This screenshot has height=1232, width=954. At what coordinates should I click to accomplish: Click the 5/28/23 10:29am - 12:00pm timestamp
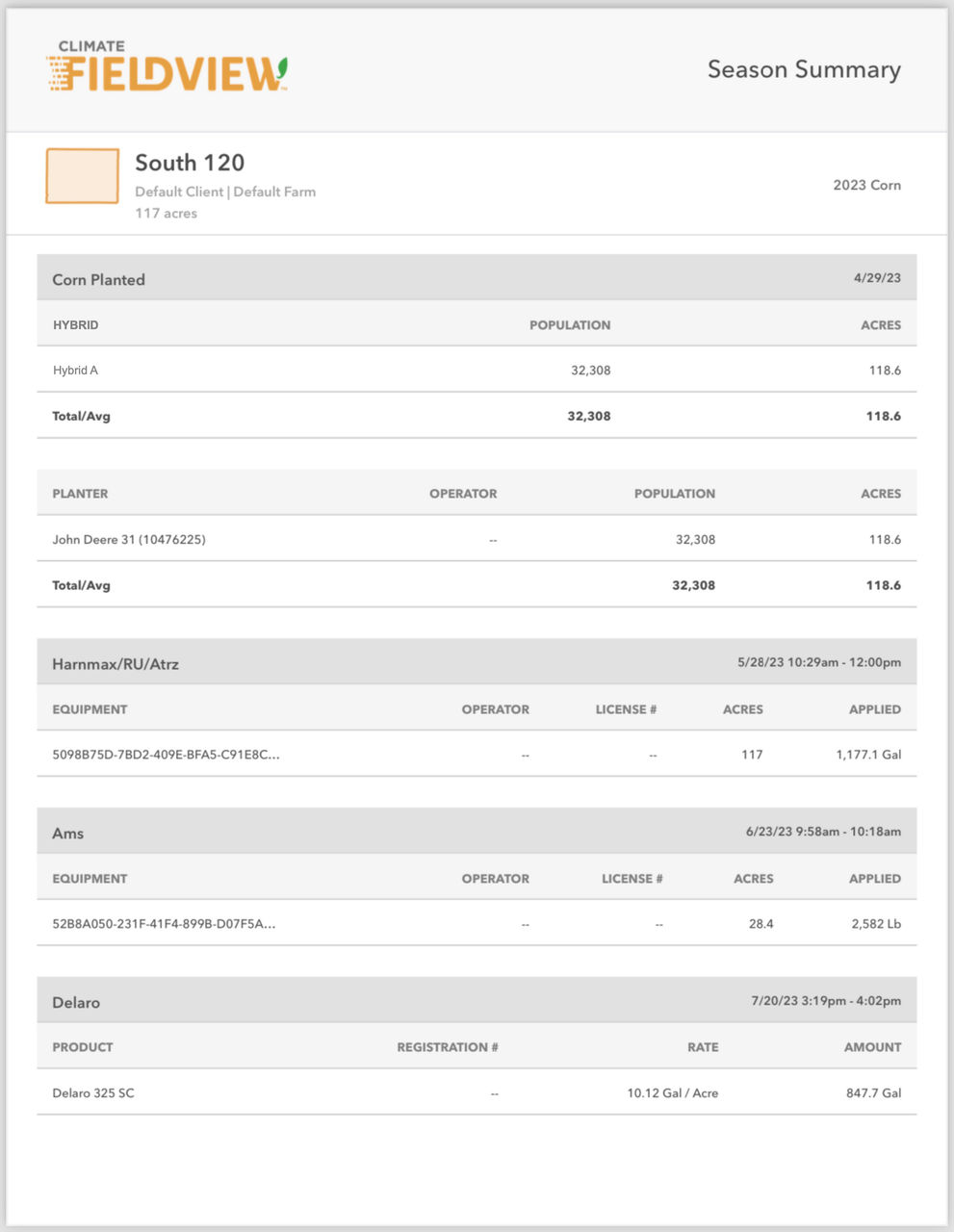coord(819,662)
